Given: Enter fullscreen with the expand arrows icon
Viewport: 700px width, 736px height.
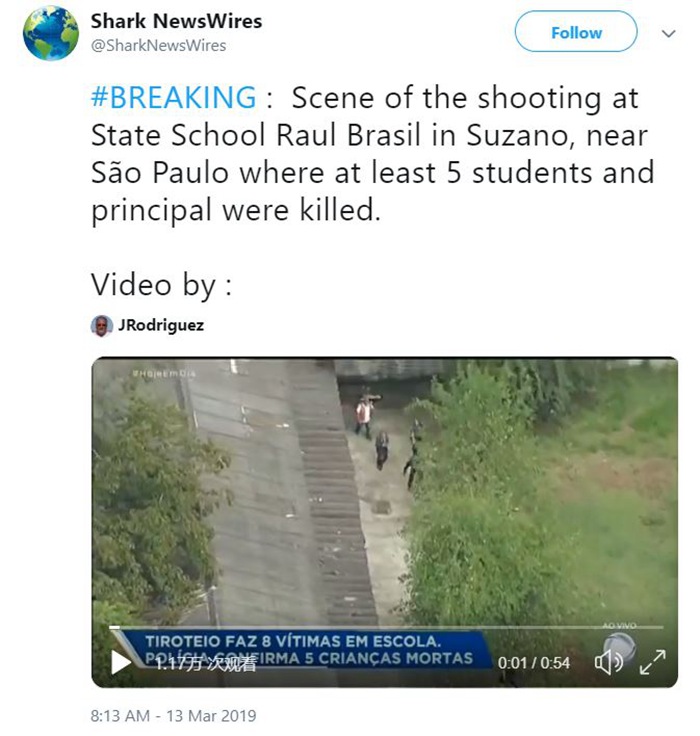Looking at the screenshot, I should [x=653, y=662].
